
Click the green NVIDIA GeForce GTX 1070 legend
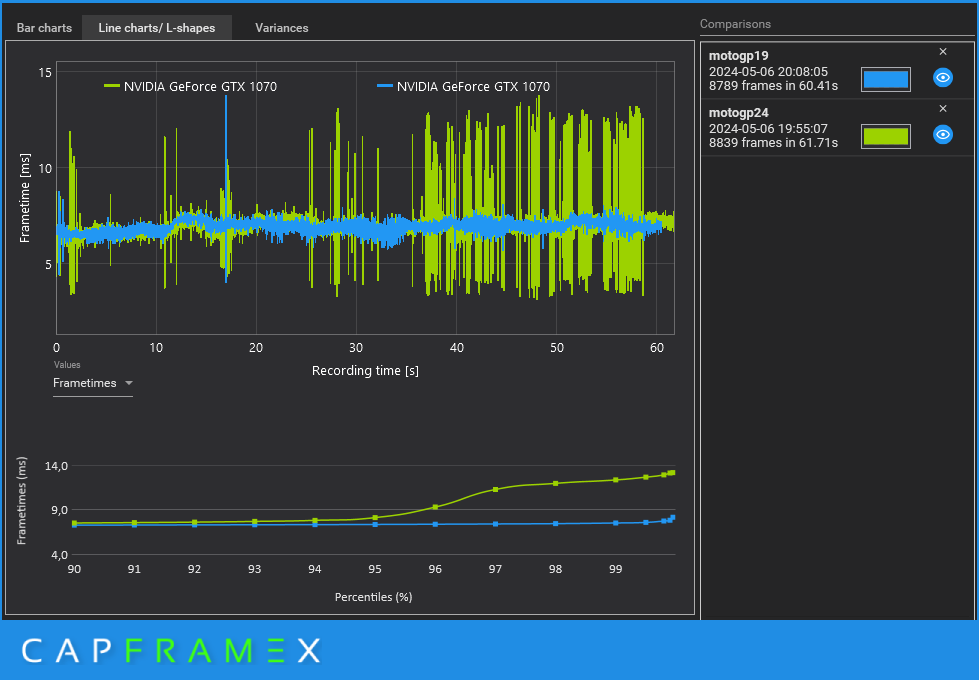pyautogui.click(x=190, y=87)
